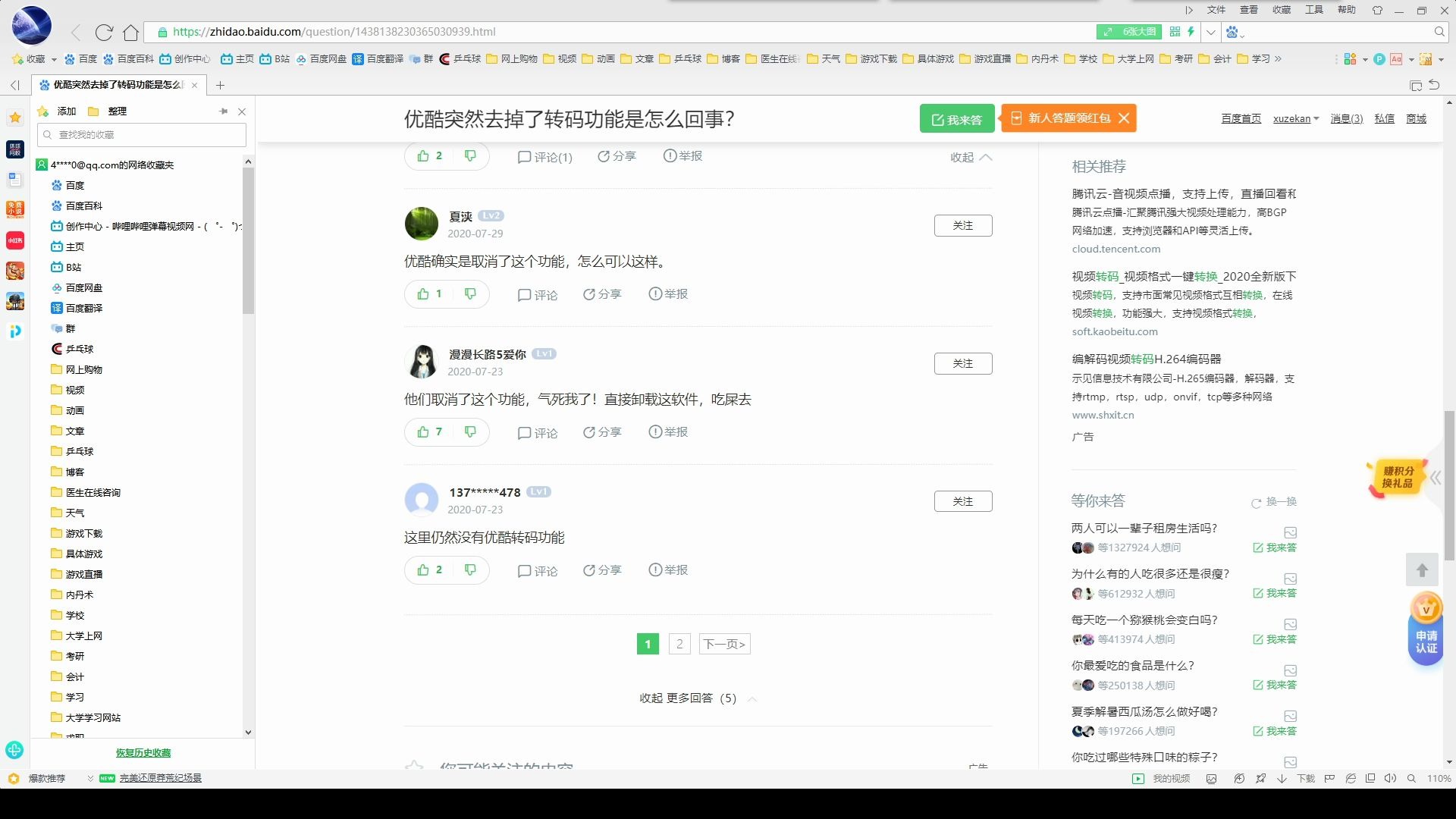Share the top answer

[617, 156]
